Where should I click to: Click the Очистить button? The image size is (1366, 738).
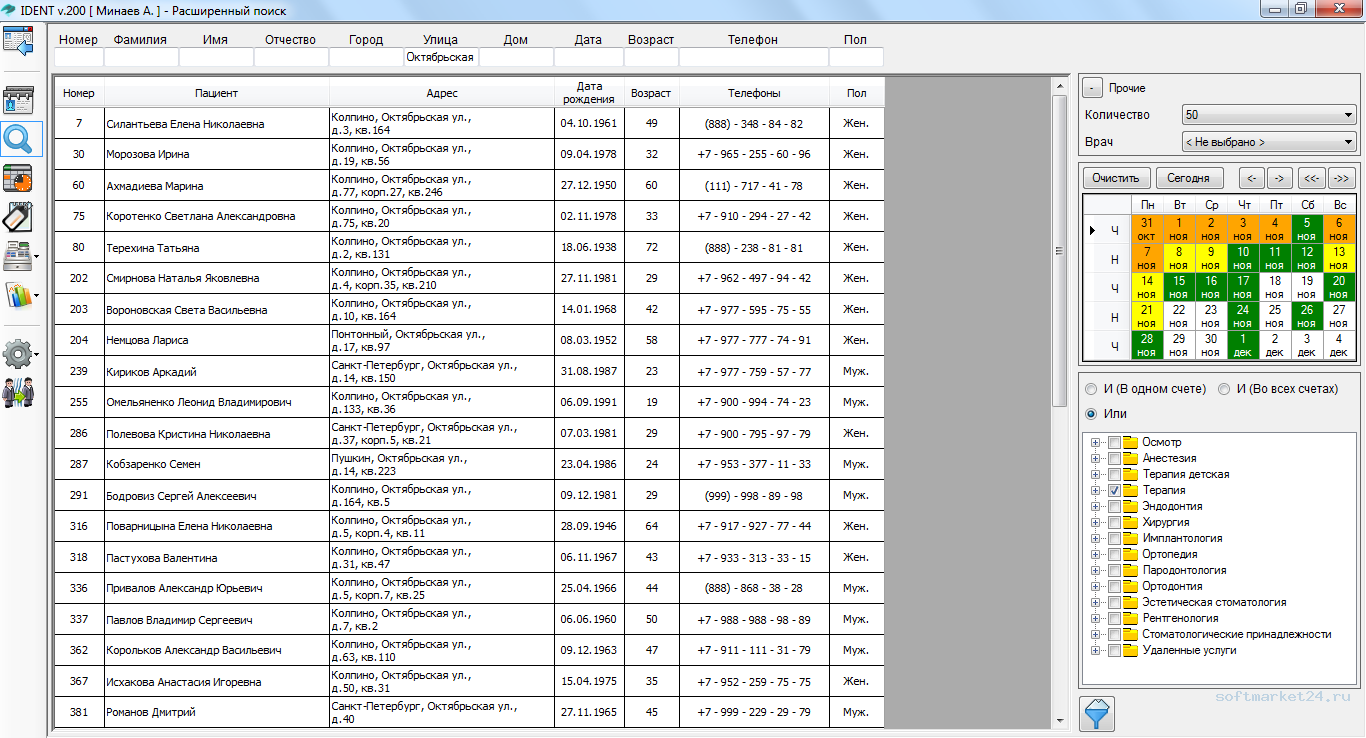click(x=1116, y=178)
